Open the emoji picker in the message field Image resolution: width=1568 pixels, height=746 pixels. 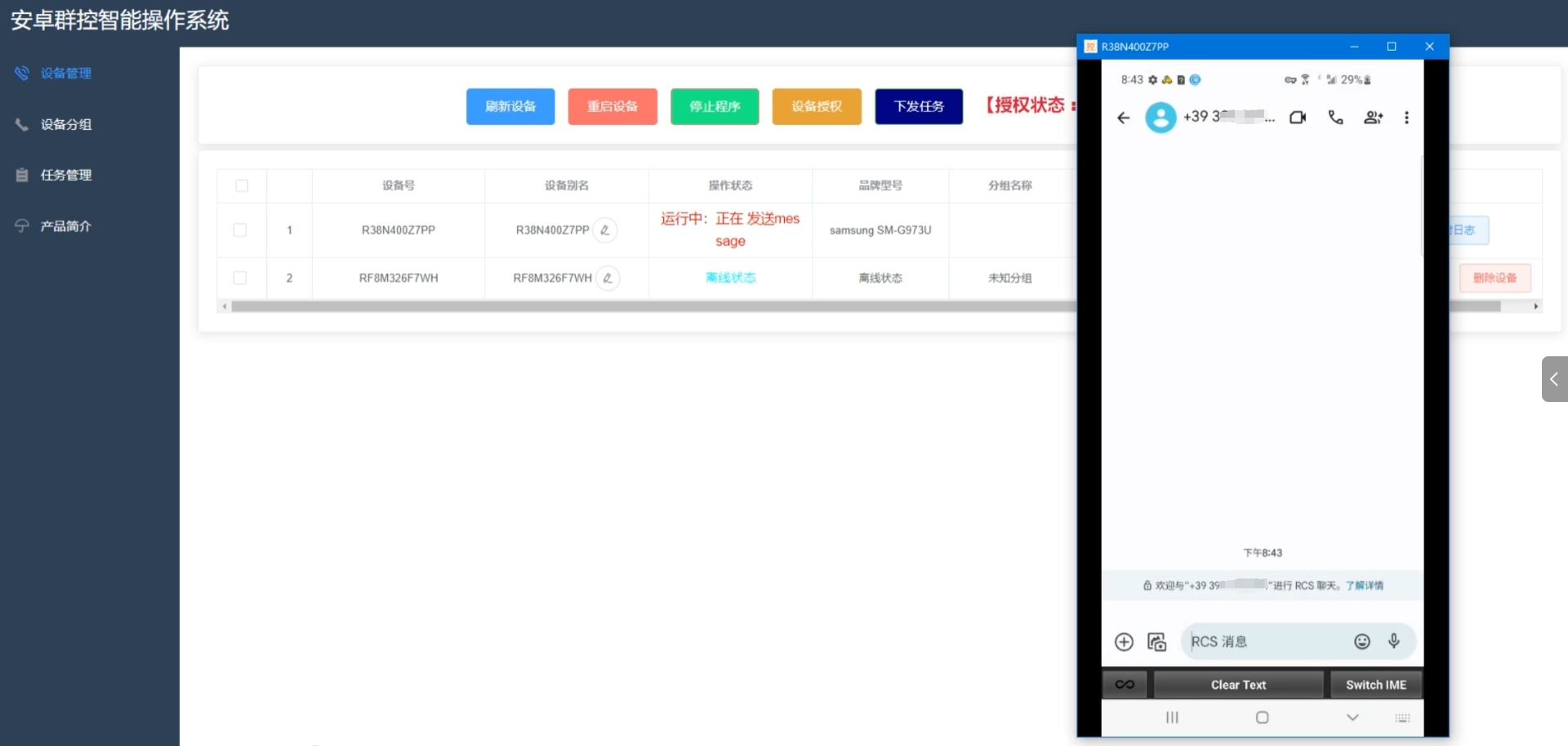pyautogui.click(x=1362, y=641)
